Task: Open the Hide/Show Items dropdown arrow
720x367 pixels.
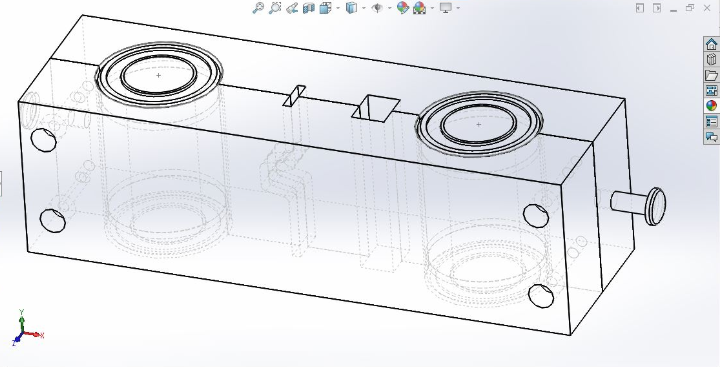Action: (x=389, y=8)
